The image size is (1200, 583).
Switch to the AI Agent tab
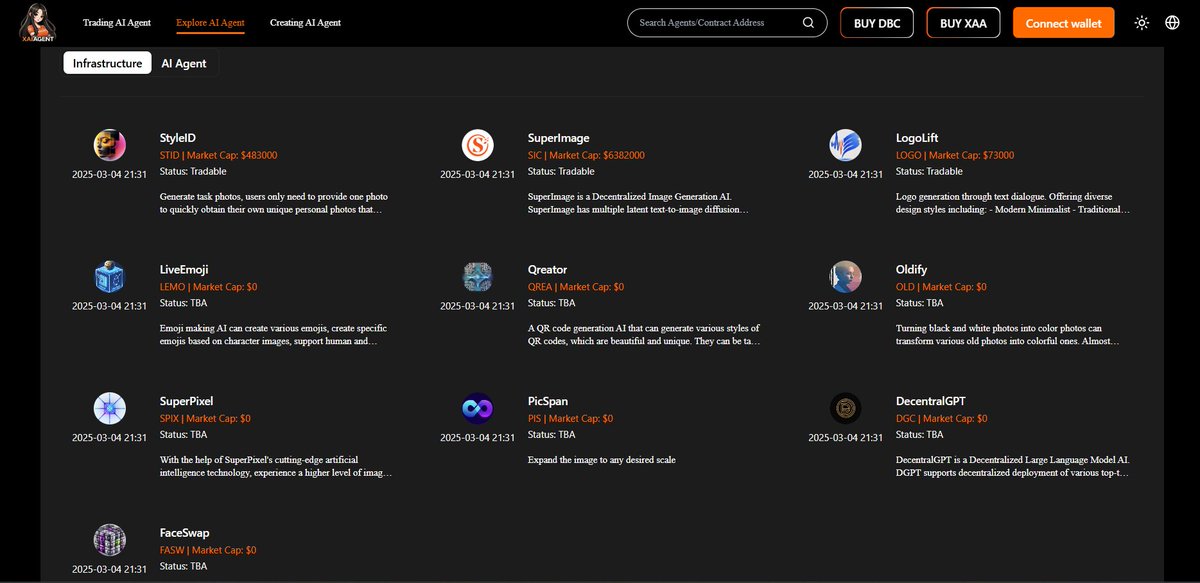coord(184,63)
